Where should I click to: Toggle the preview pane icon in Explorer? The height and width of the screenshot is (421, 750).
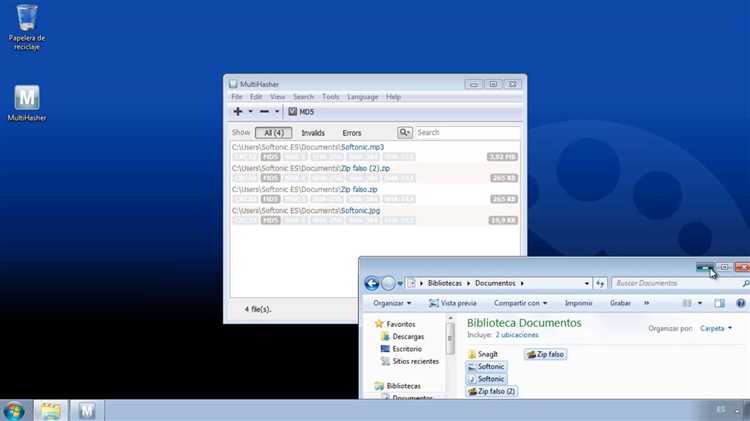click(719, 303)
